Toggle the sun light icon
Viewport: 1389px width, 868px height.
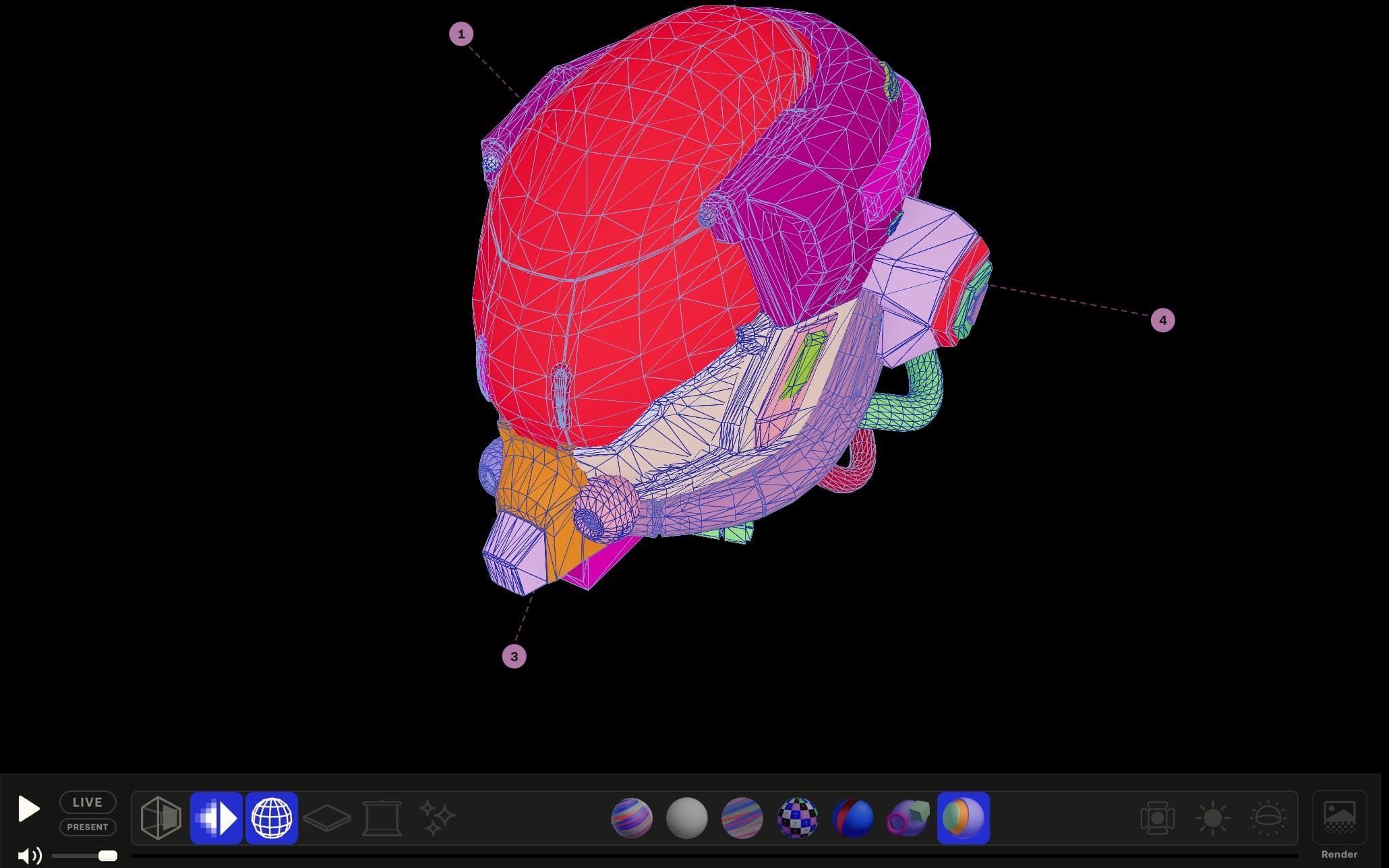point(1212,818)
